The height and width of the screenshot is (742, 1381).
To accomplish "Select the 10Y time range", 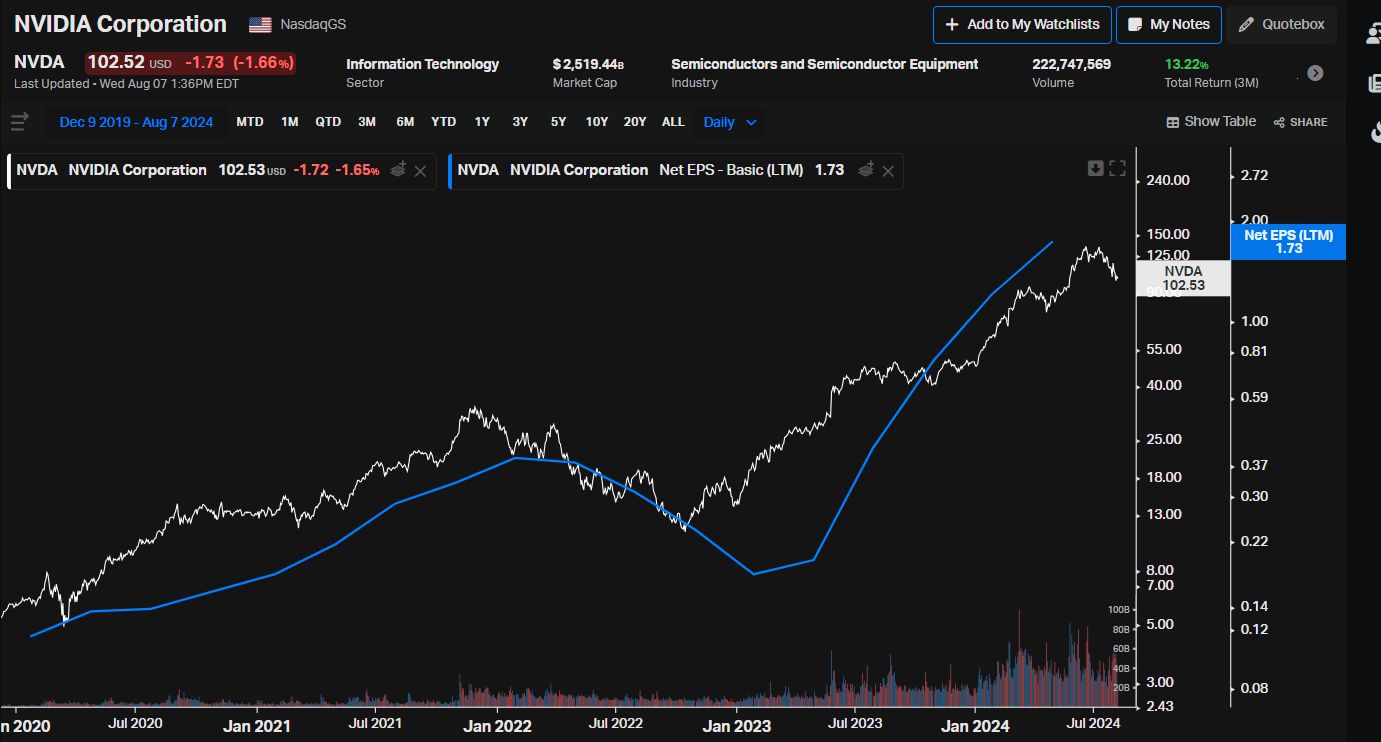I will pyautogui.click(x=597, y=122).
